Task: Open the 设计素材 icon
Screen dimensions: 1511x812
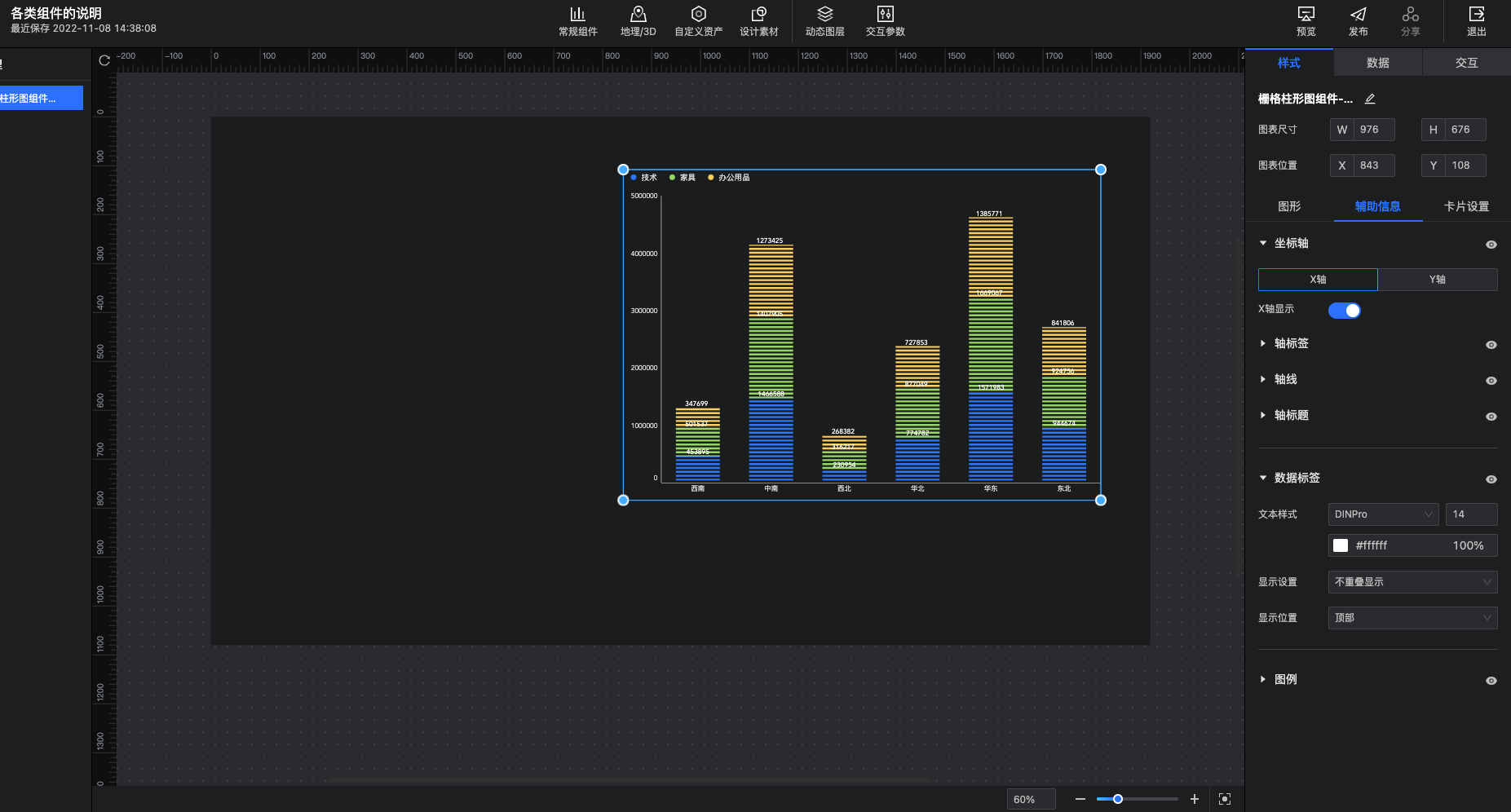Action: click(758, 21)
